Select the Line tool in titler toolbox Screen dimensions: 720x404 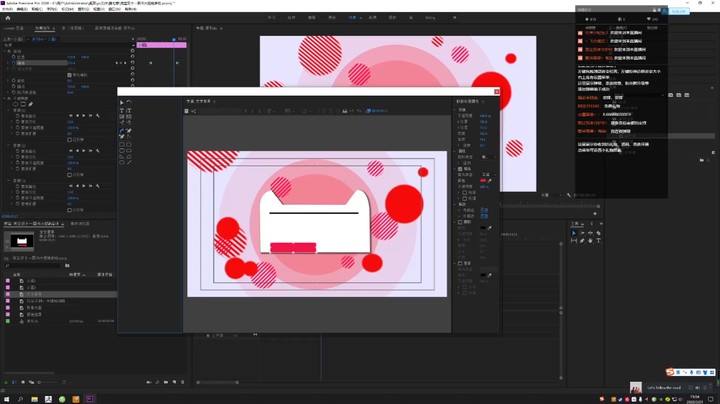point(129,162)
